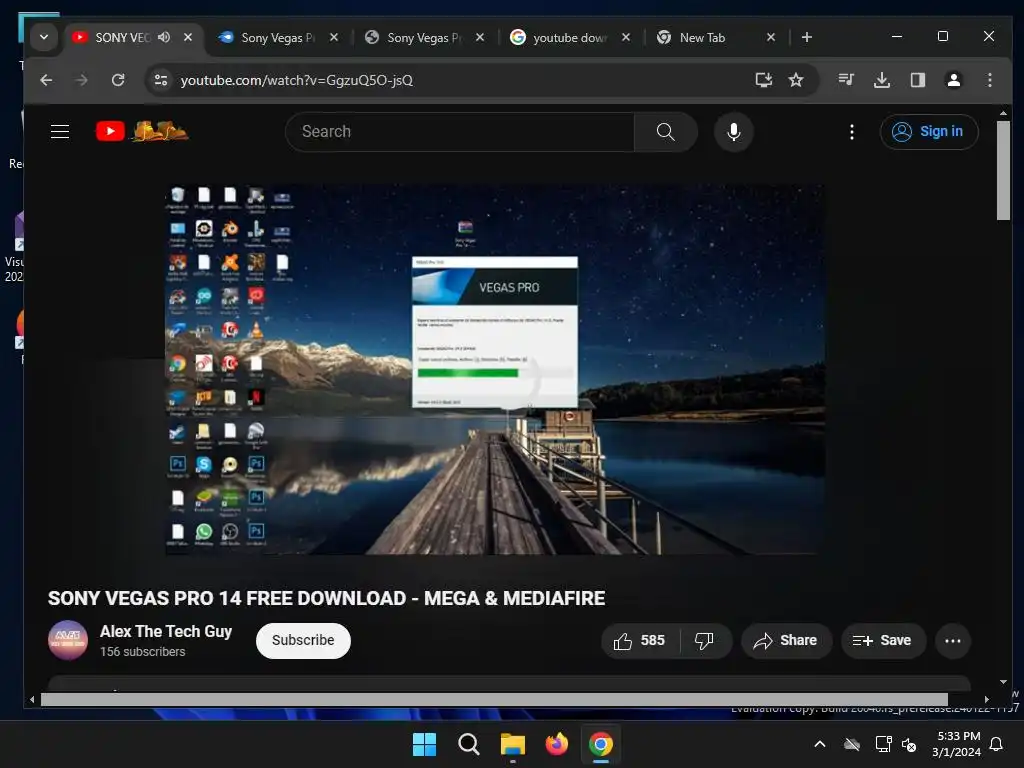The image size is (1024, 768).
Task: Bookmark this page with the star icon
Action: click(795, 80)
